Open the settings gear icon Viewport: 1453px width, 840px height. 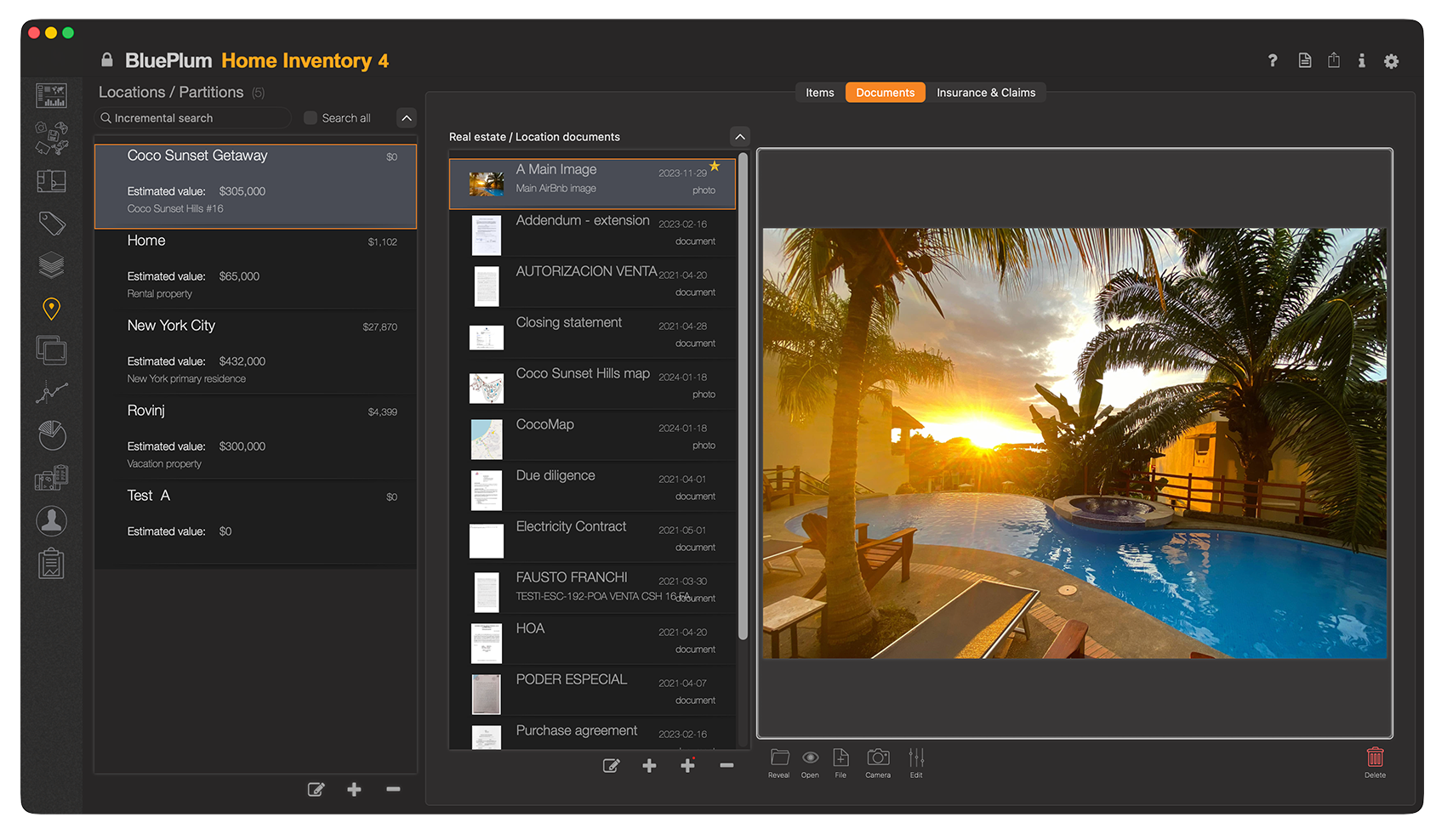1391,61
